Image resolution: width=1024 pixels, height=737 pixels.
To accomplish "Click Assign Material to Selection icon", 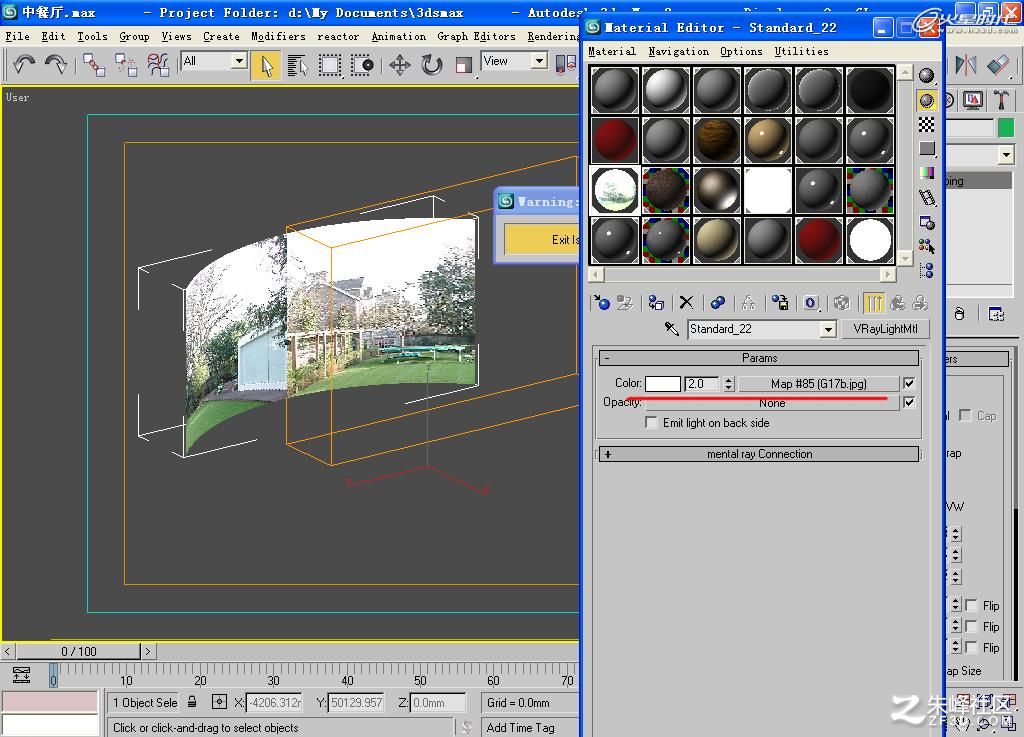I will 656,302.
